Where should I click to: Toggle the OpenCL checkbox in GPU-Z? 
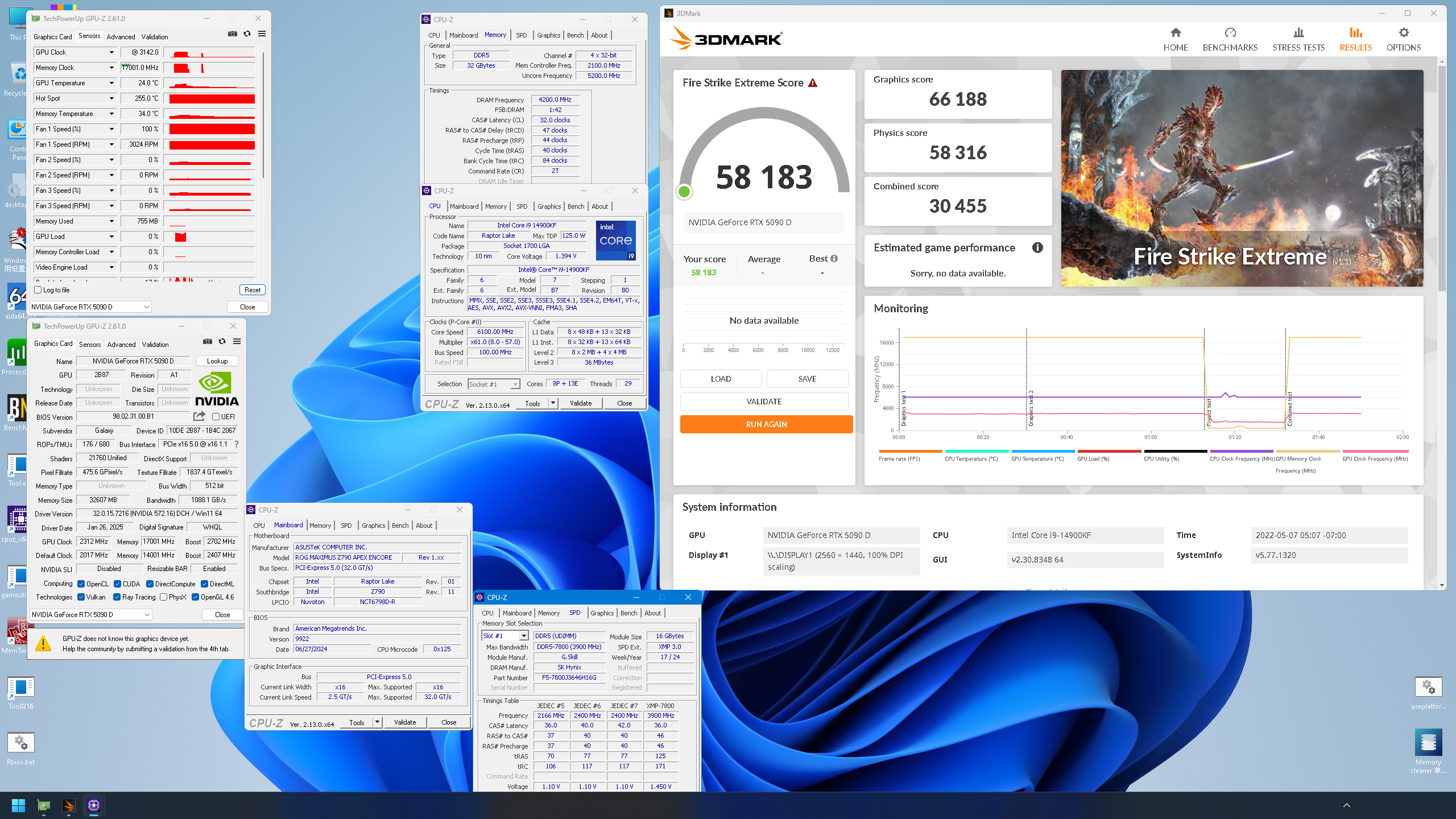point(81,584)
